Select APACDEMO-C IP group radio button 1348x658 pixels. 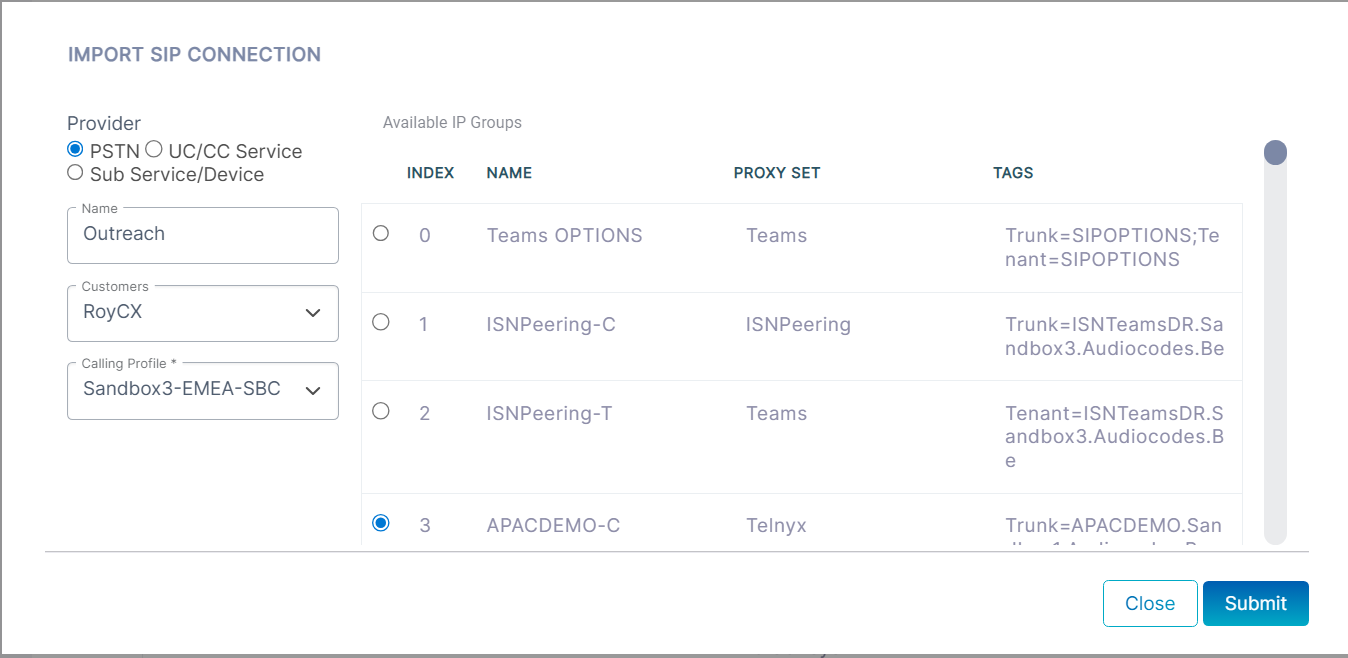click(381, 522)
